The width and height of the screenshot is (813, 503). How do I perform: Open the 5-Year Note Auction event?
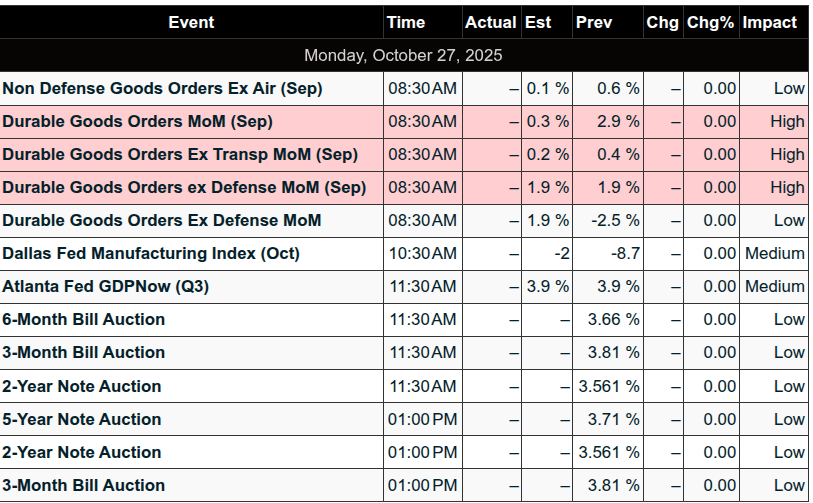[81, 419]
